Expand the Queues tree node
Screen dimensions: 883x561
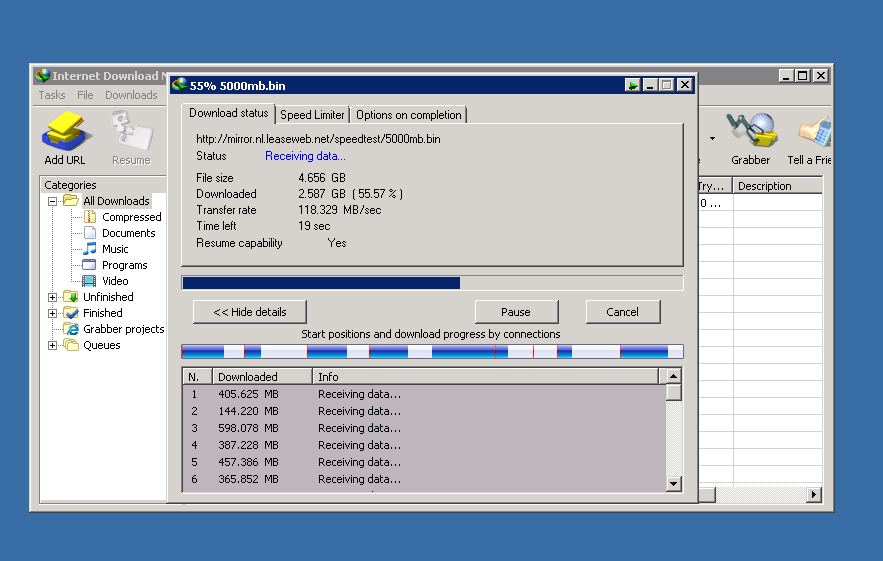coord(52,345)
